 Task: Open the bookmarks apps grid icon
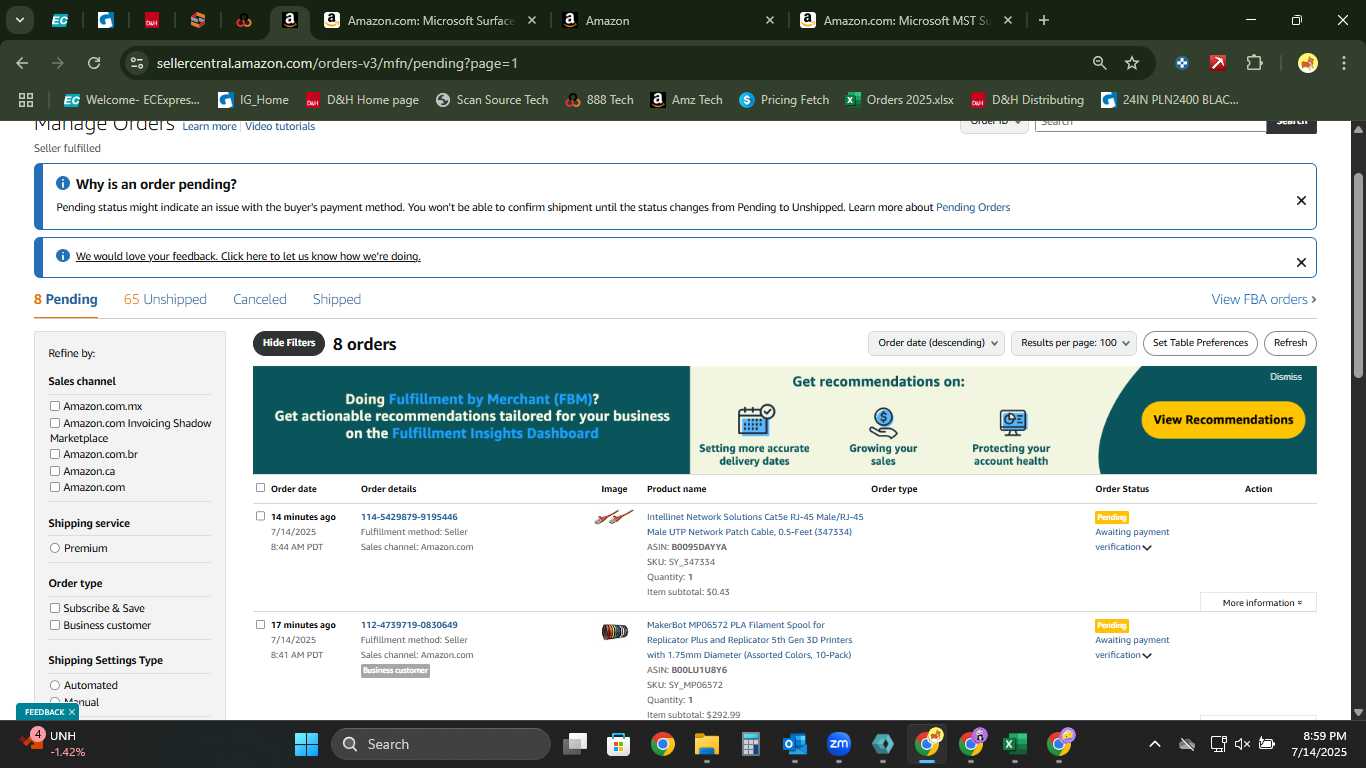pyautogui.click(x=26, y=100)
